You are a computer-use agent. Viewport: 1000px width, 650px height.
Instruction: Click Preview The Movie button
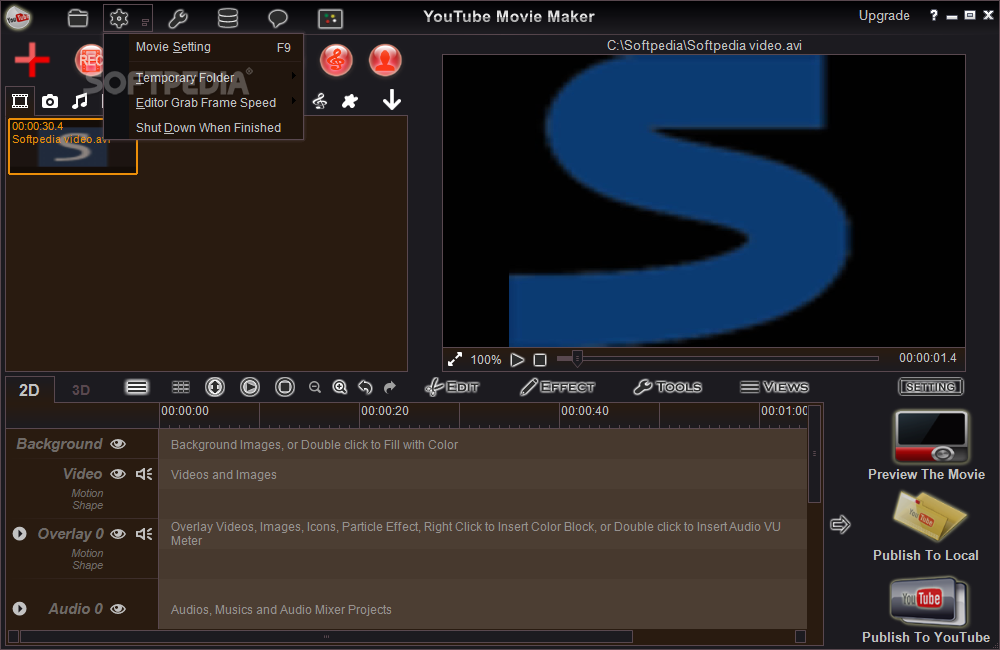(x=927, y=446)
